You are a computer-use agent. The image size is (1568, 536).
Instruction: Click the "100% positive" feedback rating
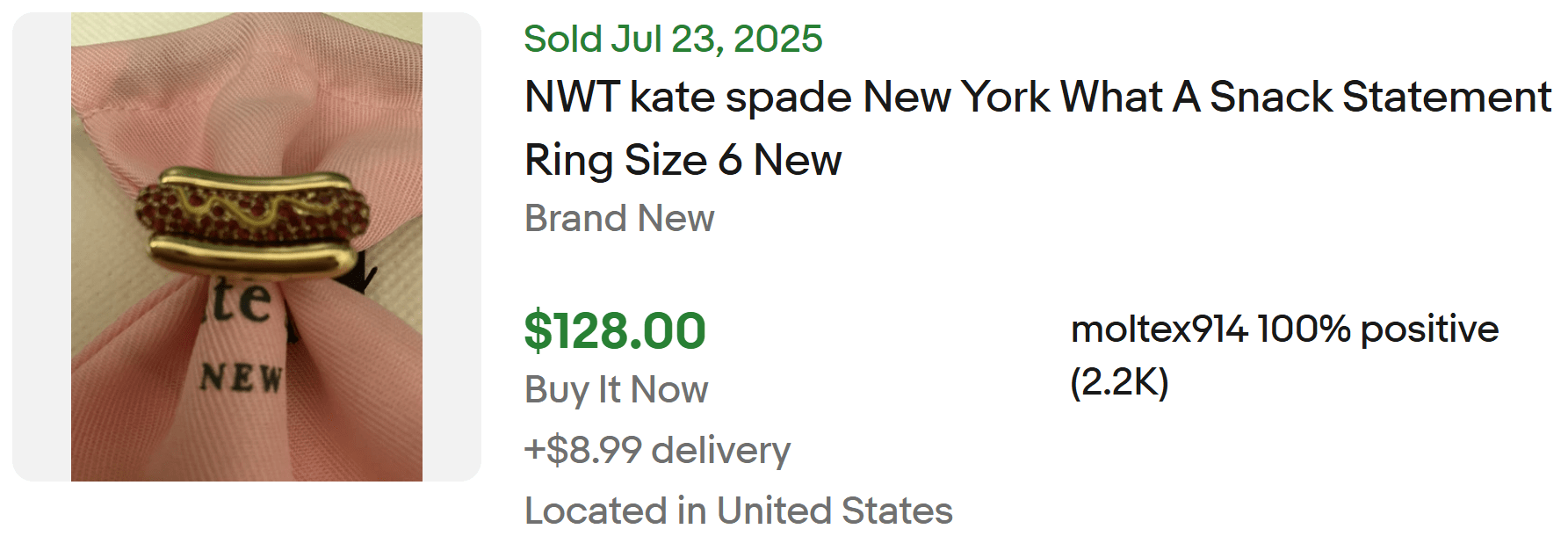1377,330
